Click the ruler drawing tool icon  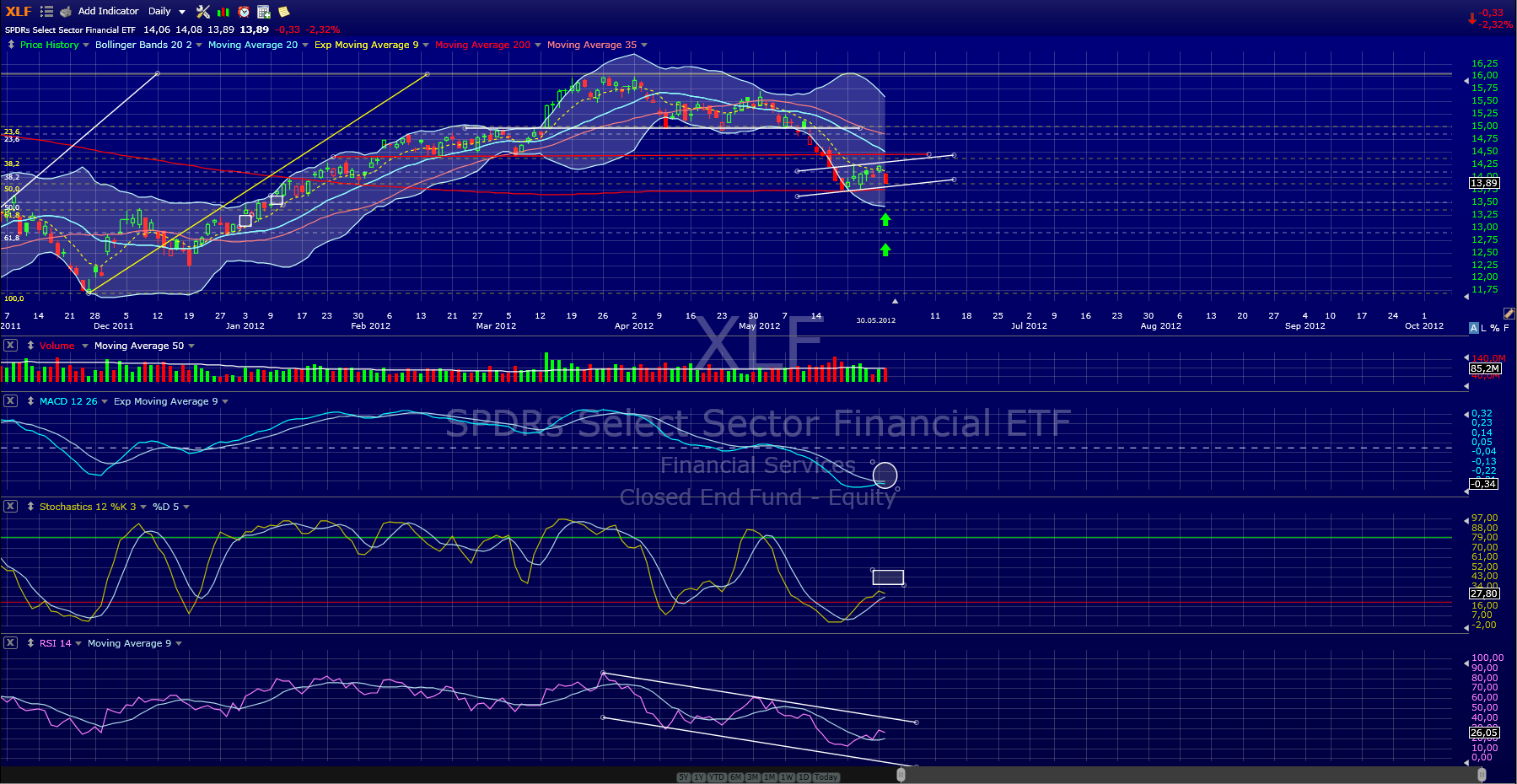pyautogui.click(x=1509, y=314)
